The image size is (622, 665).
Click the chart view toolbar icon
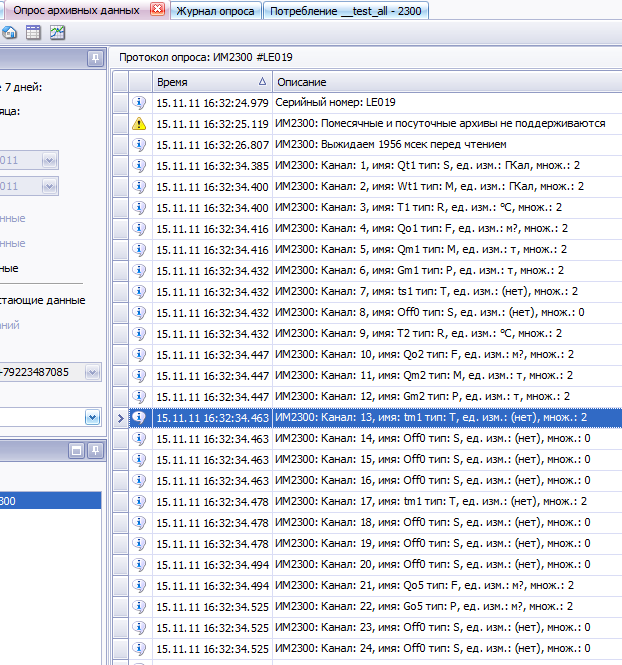click(57, 33)
